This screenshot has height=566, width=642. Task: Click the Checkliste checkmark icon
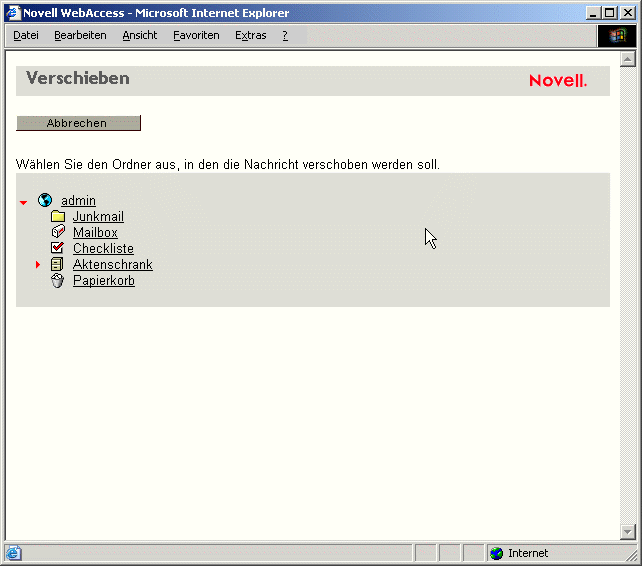[x=57, y=248]
